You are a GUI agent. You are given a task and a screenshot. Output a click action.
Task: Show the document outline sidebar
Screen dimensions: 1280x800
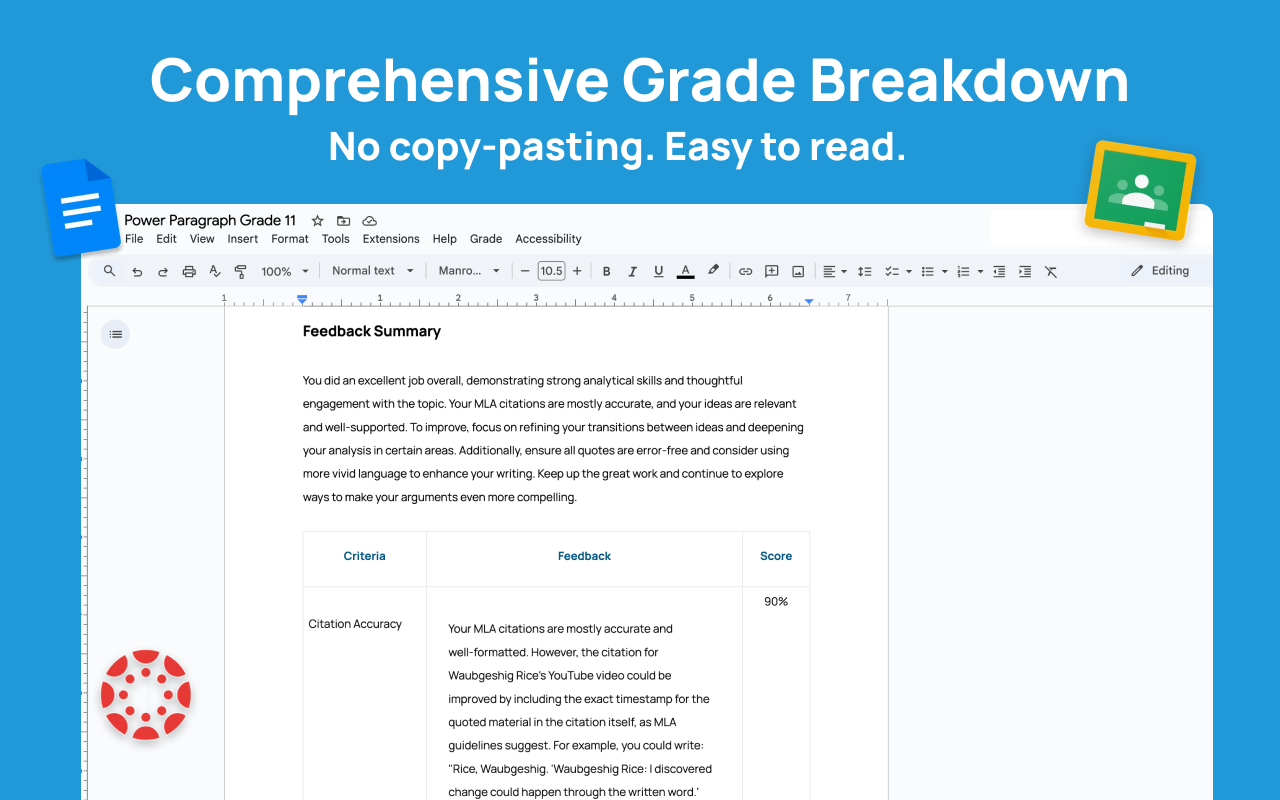115,334
